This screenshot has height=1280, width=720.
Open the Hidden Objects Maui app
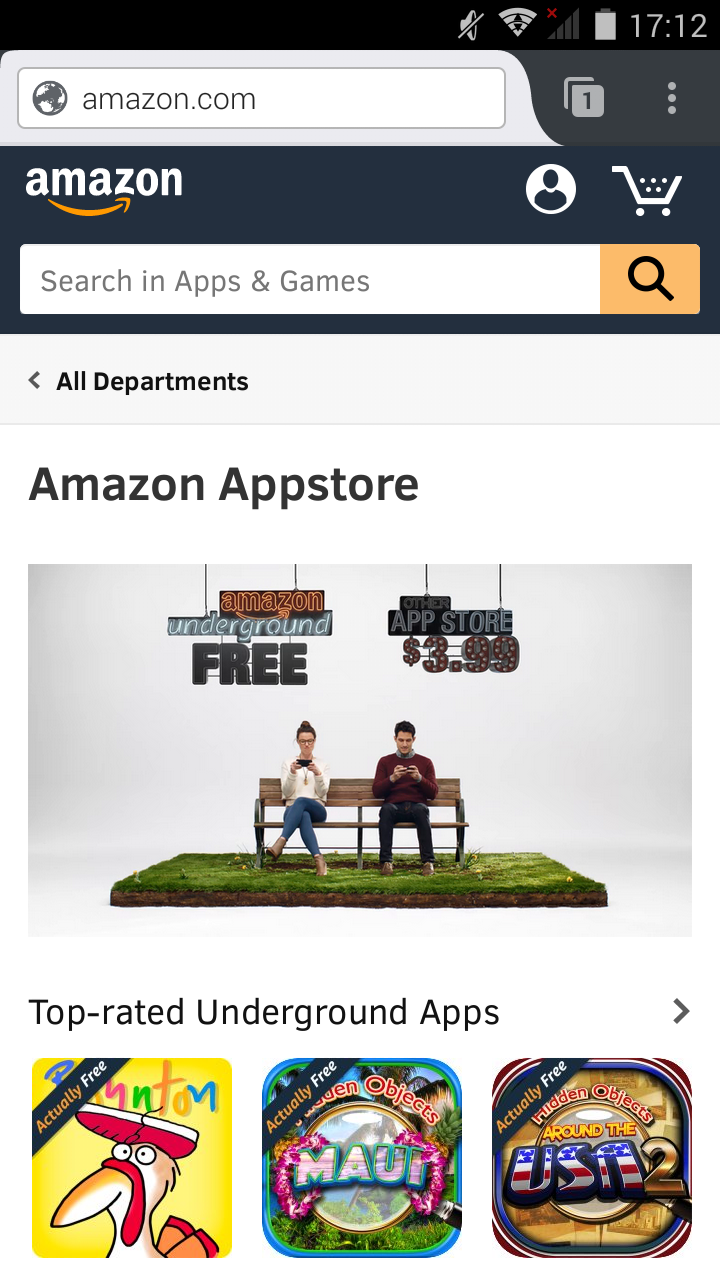[362, 1158]
